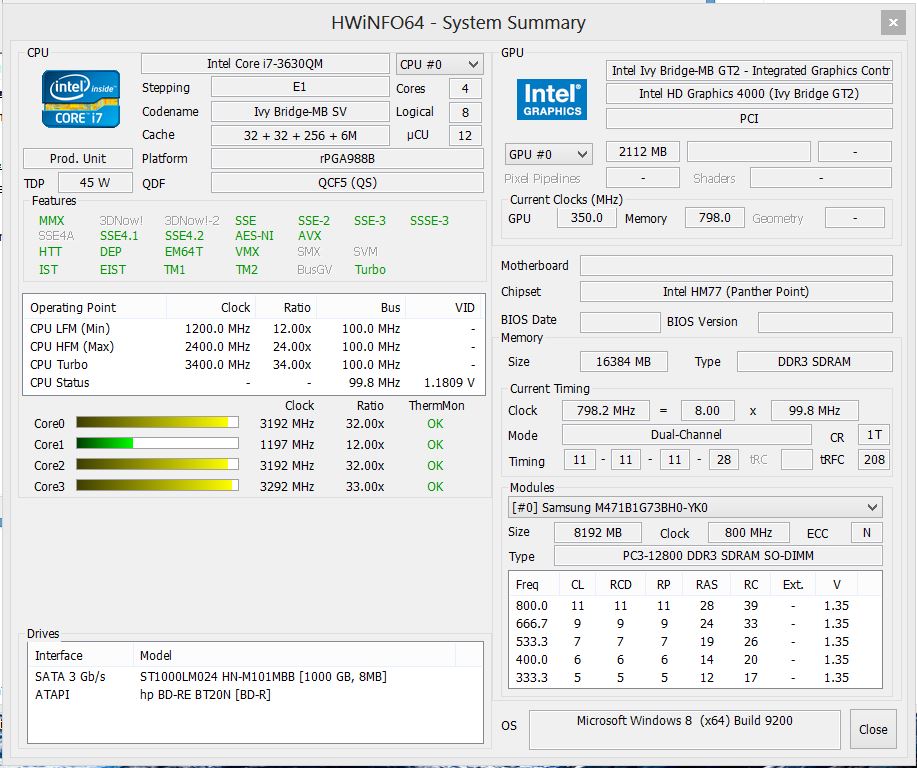Open the CPU #0 selector dropdown
917x768 pixels.
coord(440,64)
